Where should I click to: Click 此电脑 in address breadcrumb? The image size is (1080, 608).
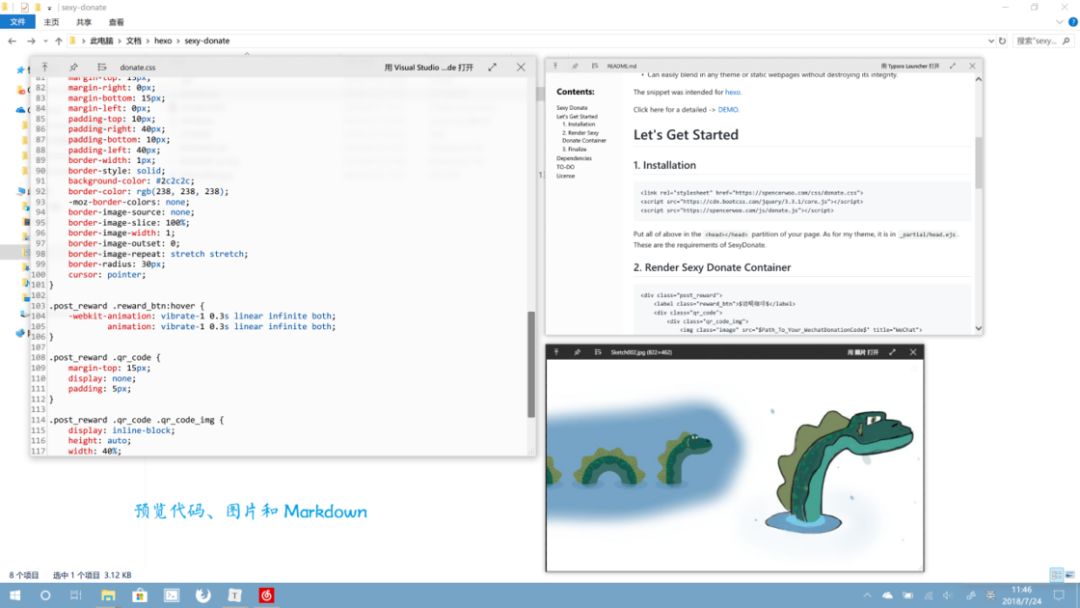point(101,41)
